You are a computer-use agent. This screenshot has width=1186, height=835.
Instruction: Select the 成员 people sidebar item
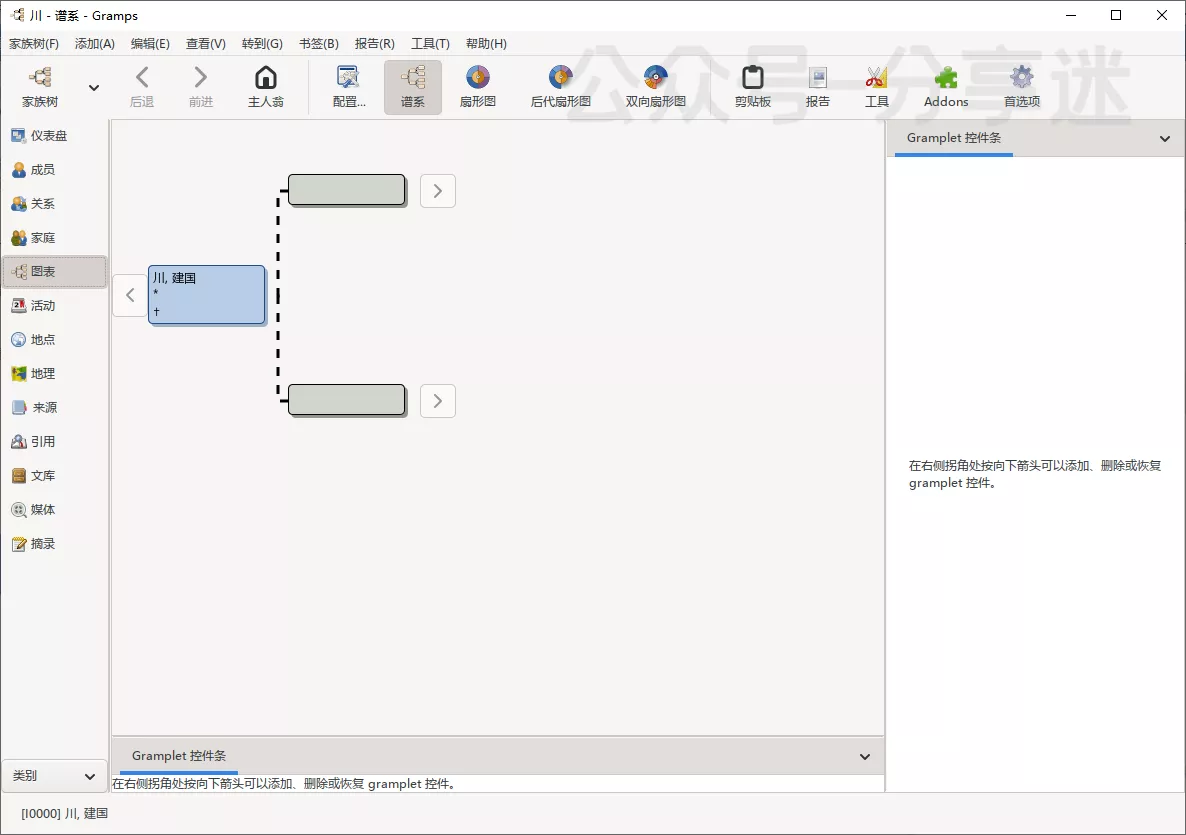click(x=42, y=170)
